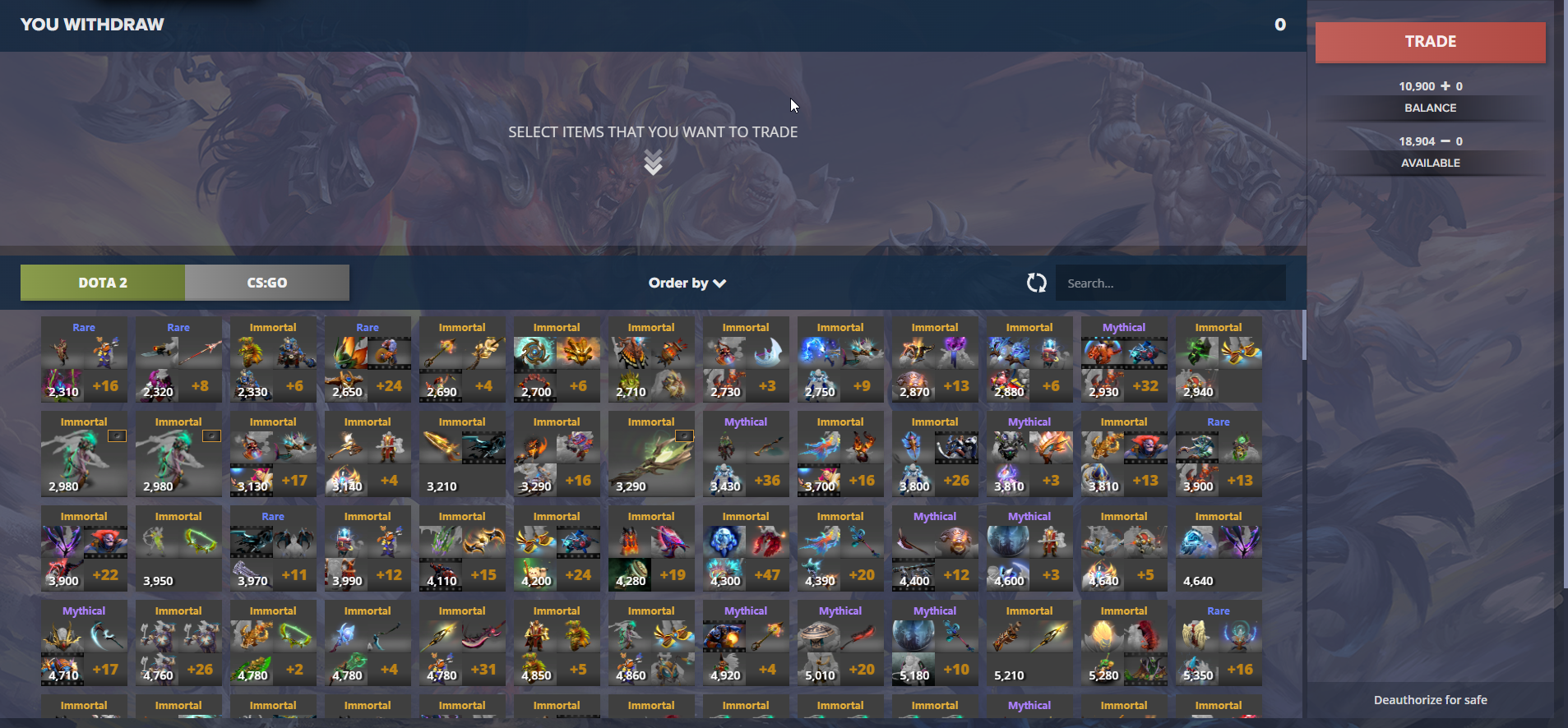Click the double chevron down arrows icon
Image resolution: width=1568 pixels, height=728 pixels.
653,162
